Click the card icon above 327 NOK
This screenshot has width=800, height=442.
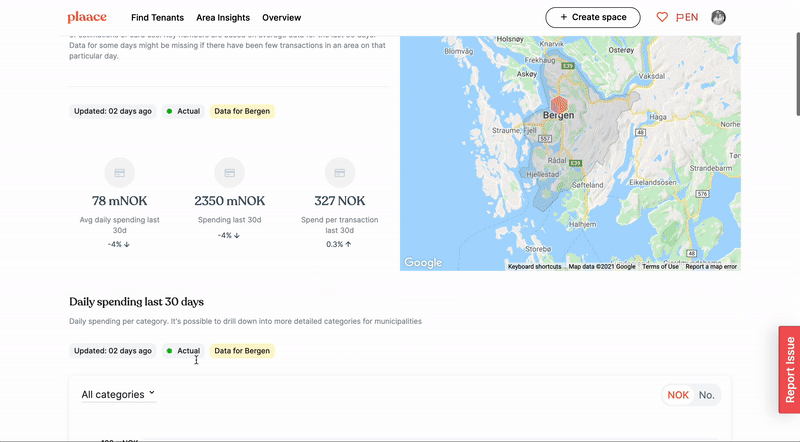pos(340,173)
